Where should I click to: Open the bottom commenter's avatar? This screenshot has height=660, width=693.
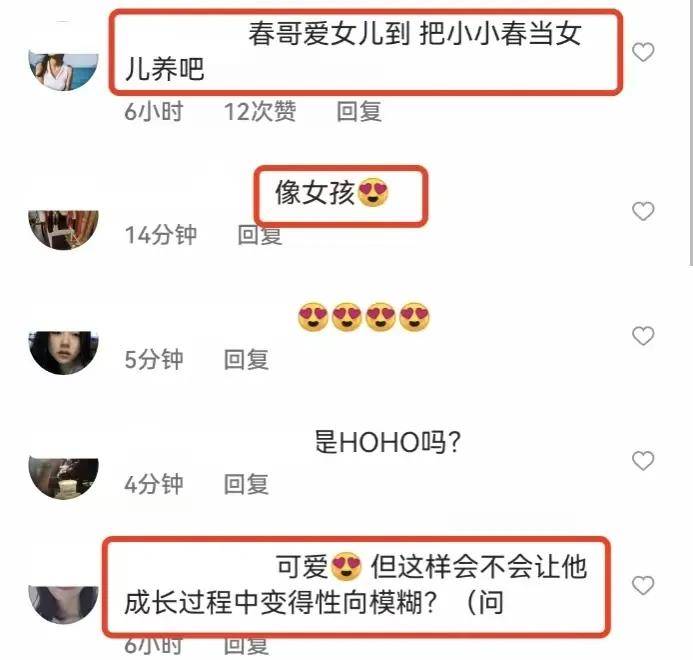point(63,604)
